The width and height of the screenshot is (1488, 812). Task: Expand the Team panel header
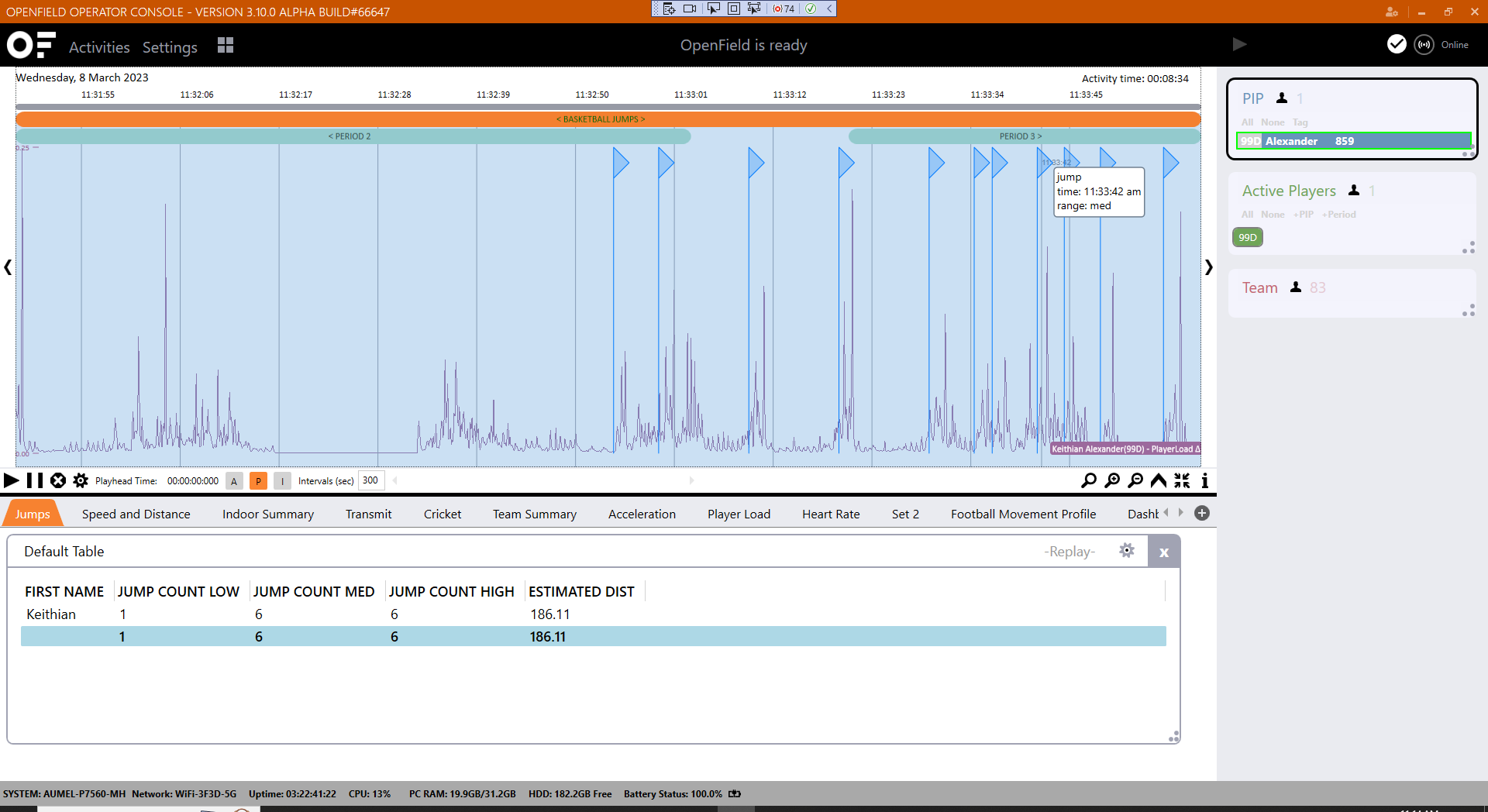(x=1259, y=287)
